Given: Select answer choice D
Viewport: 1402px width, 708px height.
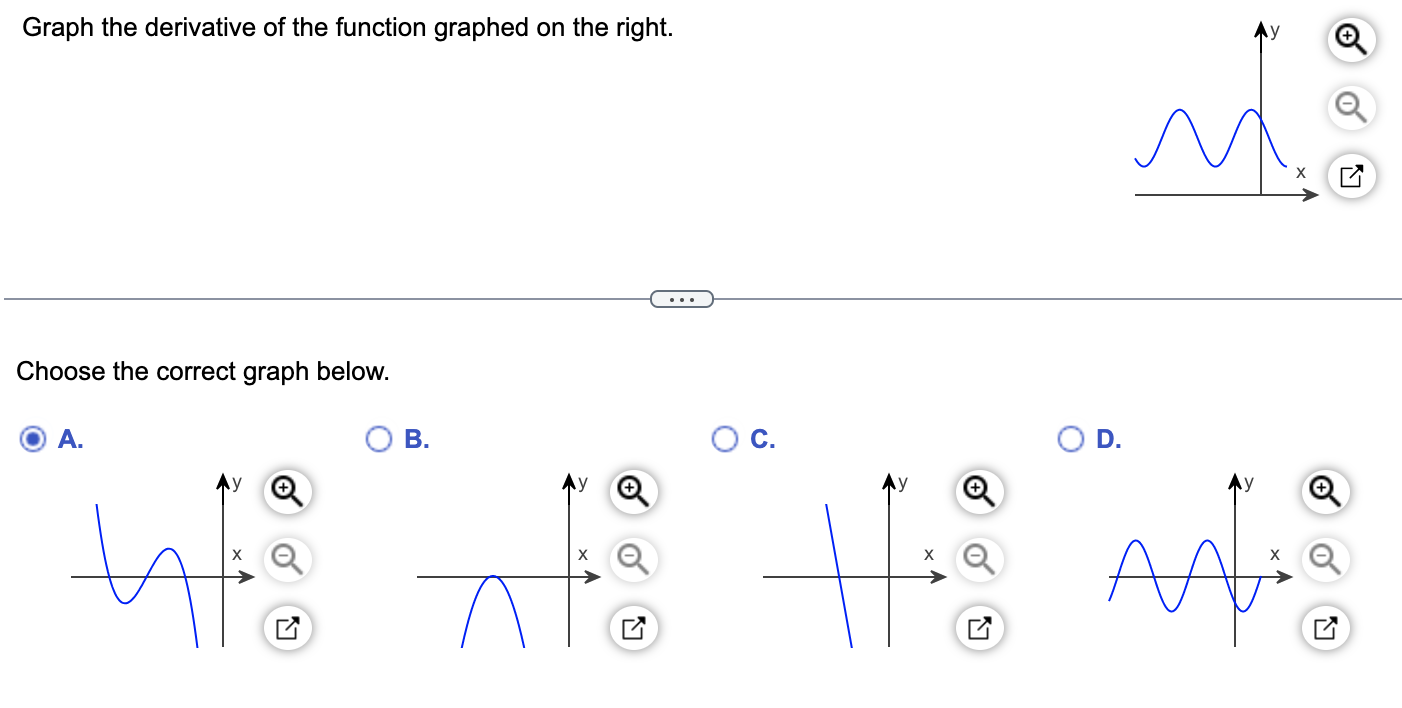Looking at the screenshot, I should tap(1071, 438).
